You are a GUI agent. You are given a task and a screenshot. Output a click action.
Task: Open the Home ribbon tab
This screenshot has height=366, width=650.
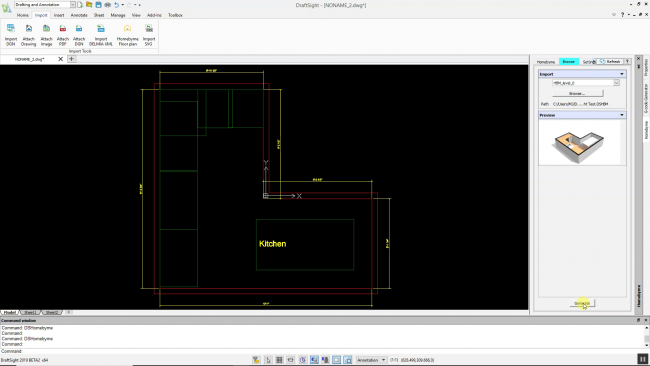tap(22, 15)
